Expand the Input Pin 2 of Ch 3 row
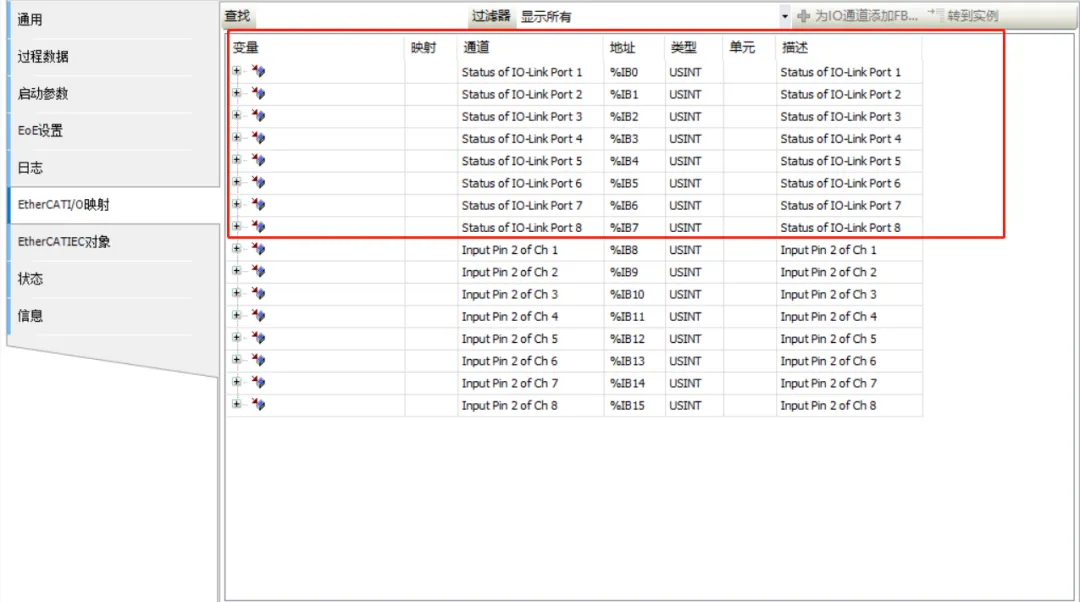1080x602 pixels. point(237,293)
